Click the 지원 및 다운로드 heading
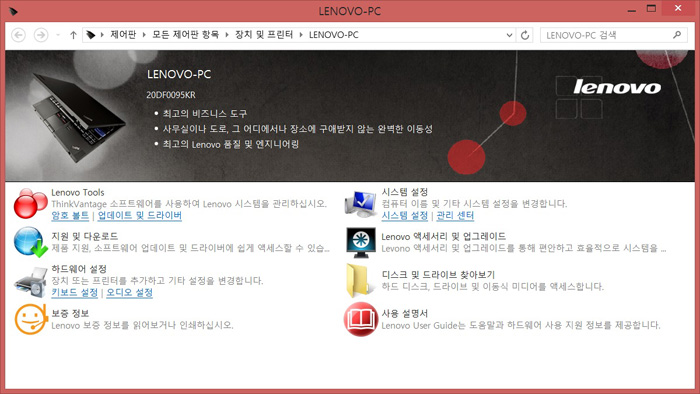 point(85,236)
